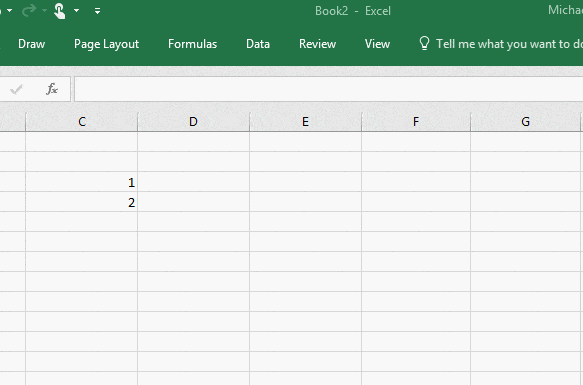This screenshot has height=385, width=583.
Task: Select column F header
Action: [416, 122]
